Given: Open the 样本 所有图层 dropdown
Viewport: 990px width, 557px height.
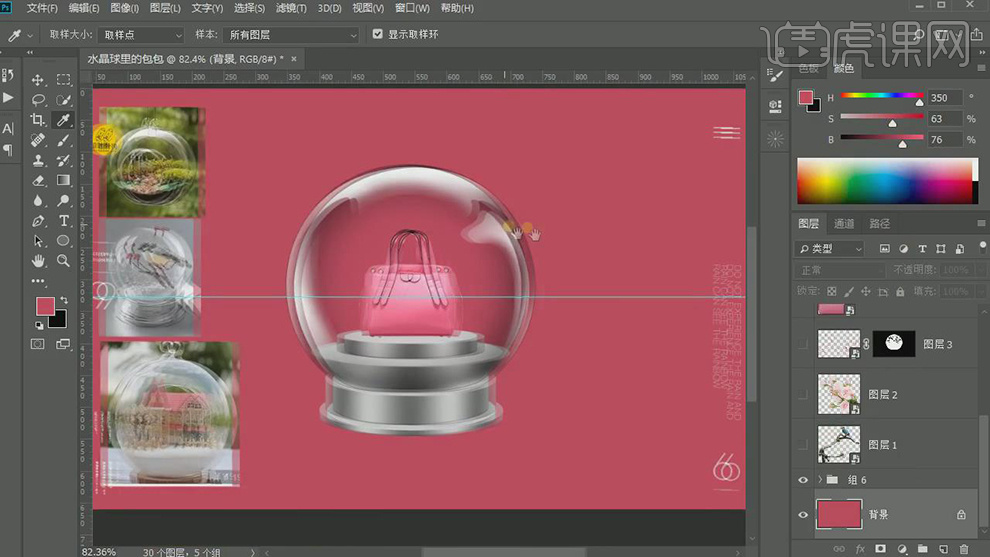Looking at the screenshot, I should click(290, 35).
